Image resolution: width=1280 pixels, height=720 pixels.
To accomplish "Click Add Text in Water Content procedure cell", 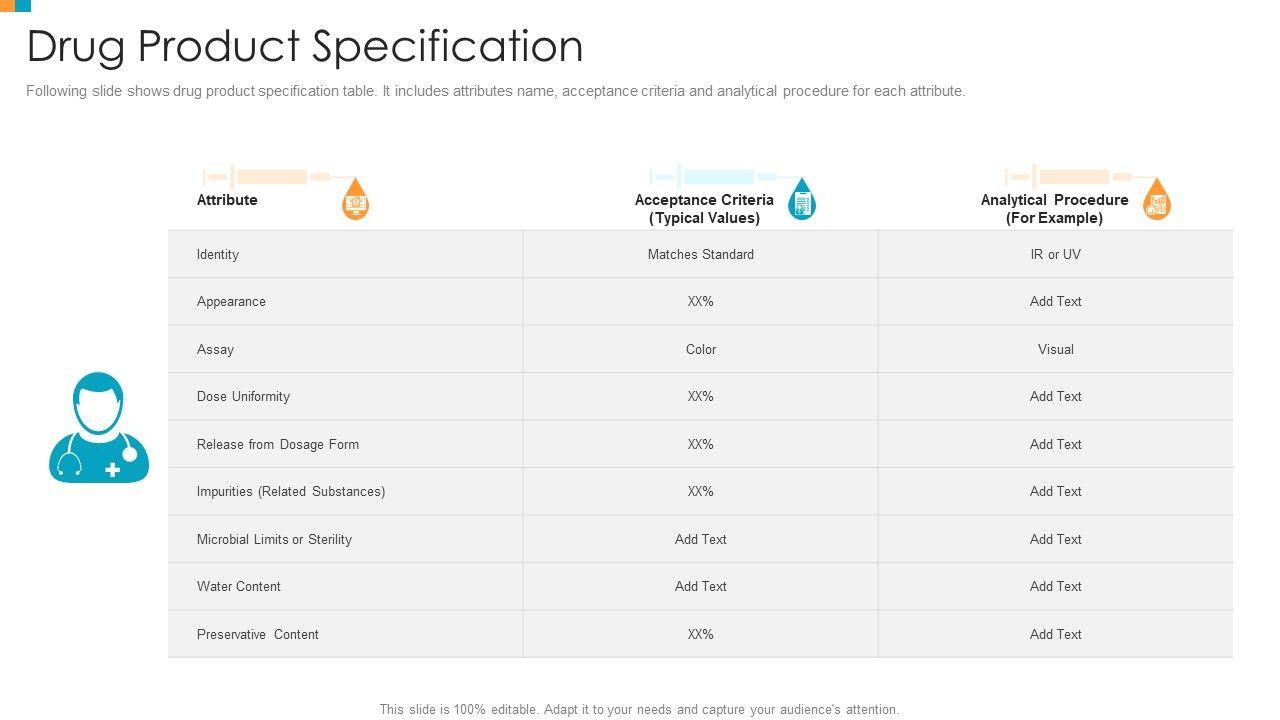I will coord(1056,586).
